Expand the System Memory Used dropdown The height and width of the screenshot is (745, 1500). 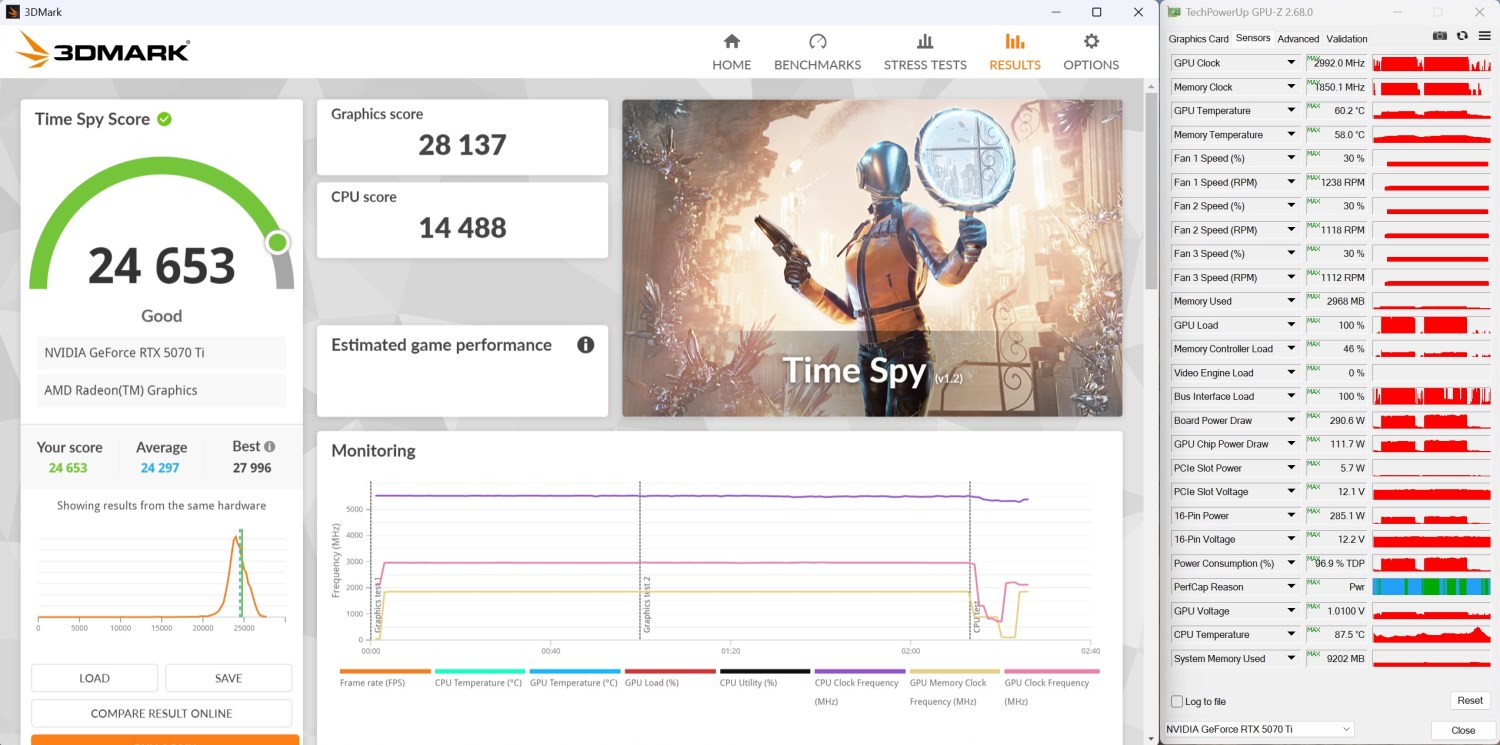(x=1291, y=659)
